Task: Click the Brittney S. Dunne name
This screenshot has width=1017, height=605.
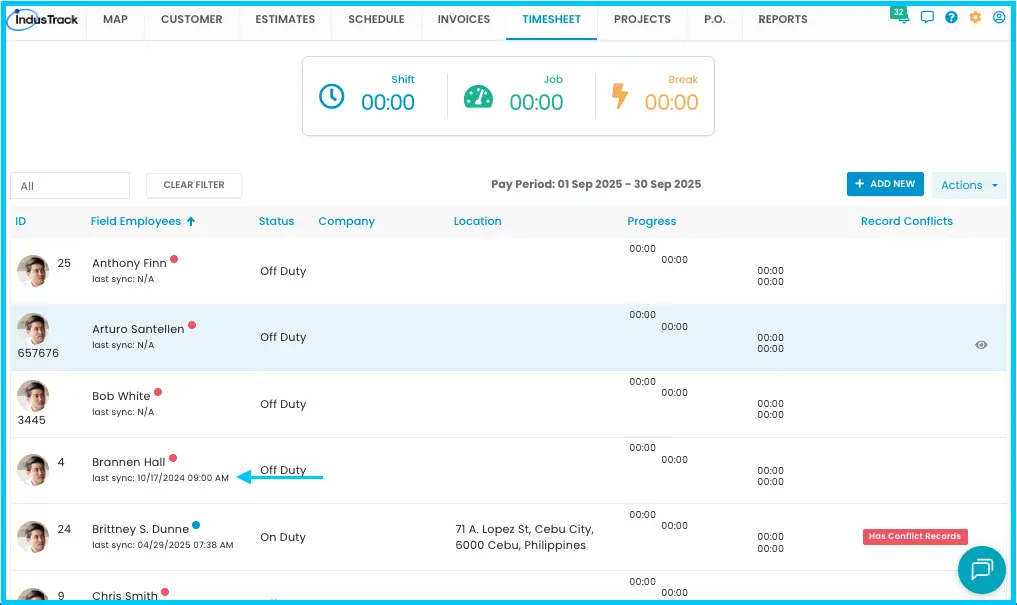Action: coord(140,529)
